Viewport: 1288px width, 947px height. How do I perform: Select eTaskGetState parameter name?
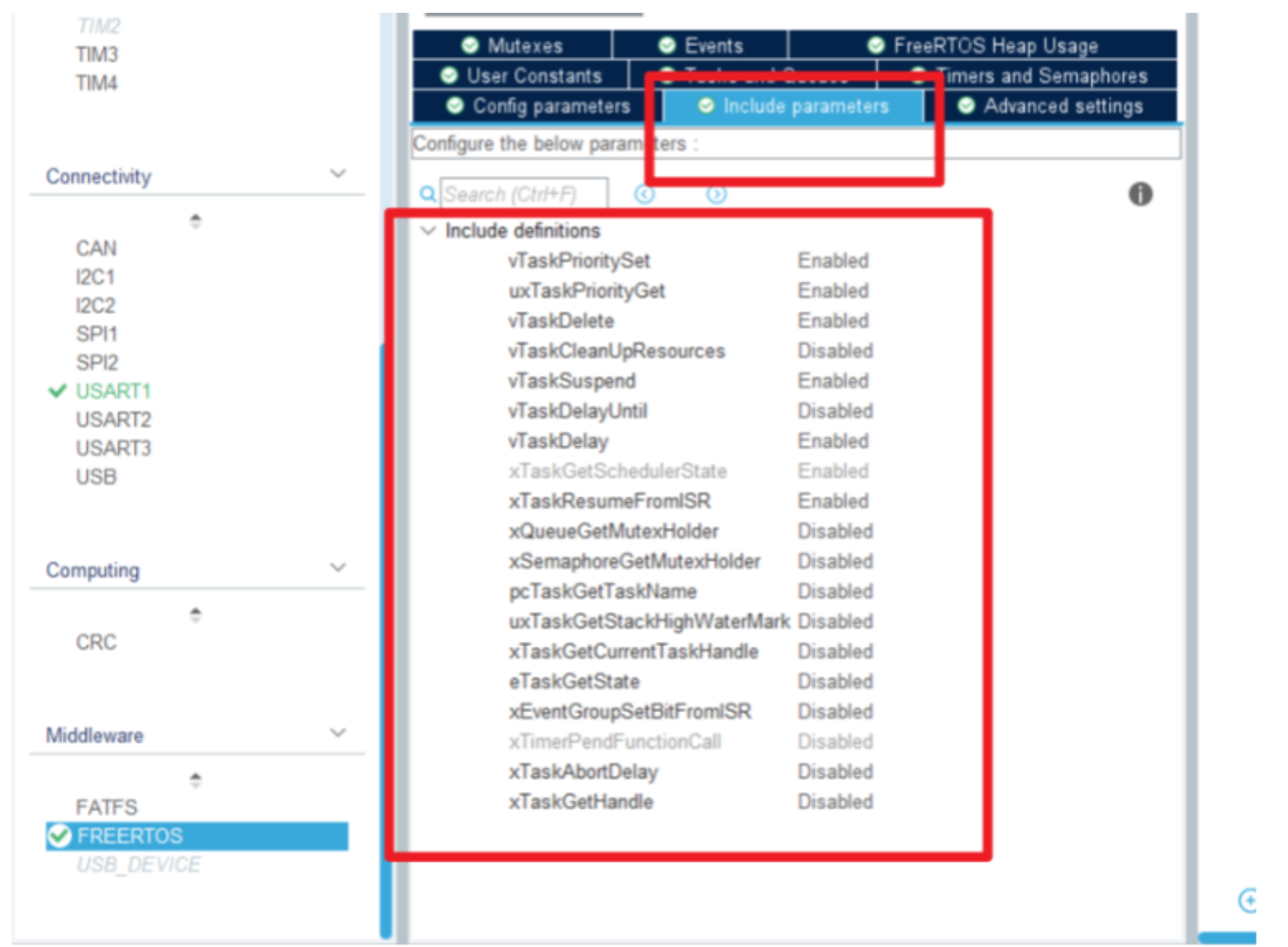574,681
